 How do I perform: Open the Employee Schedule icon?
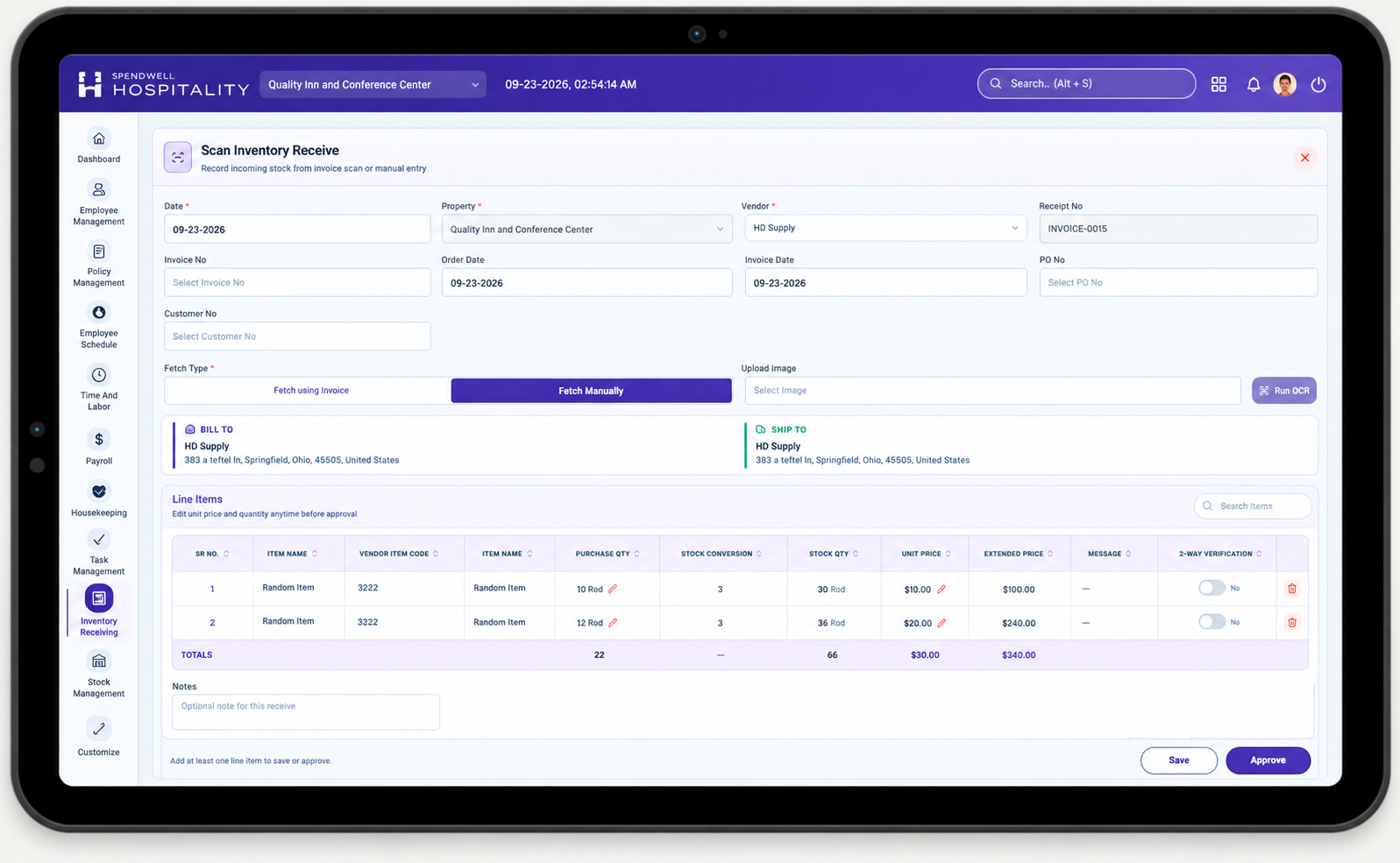(x=99, y=313)
